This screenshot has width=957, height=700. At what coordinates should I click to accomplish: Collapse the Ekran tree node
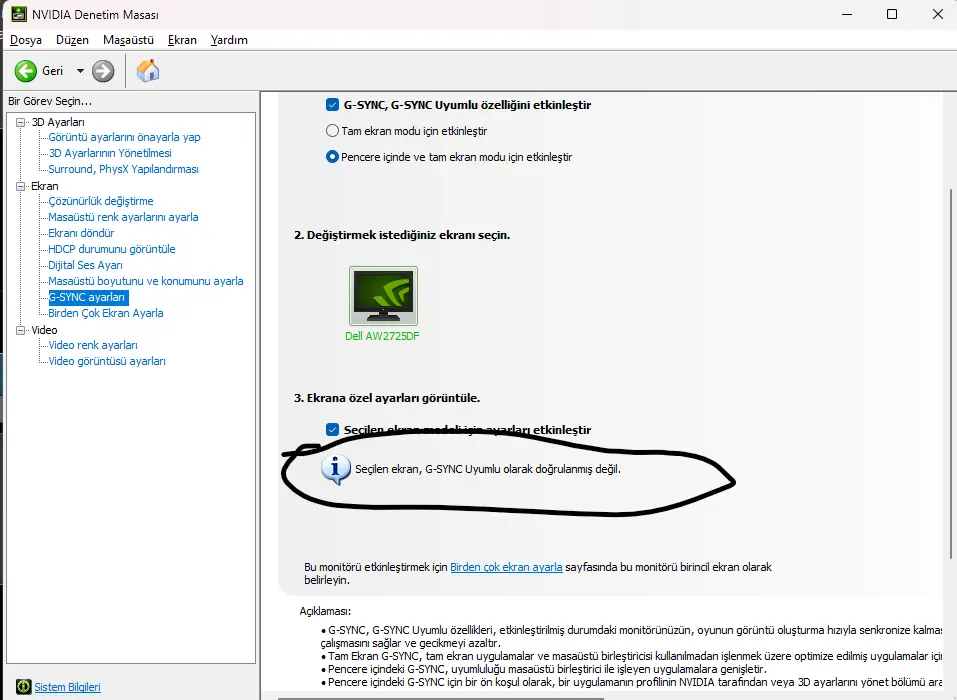click(21, 186)
